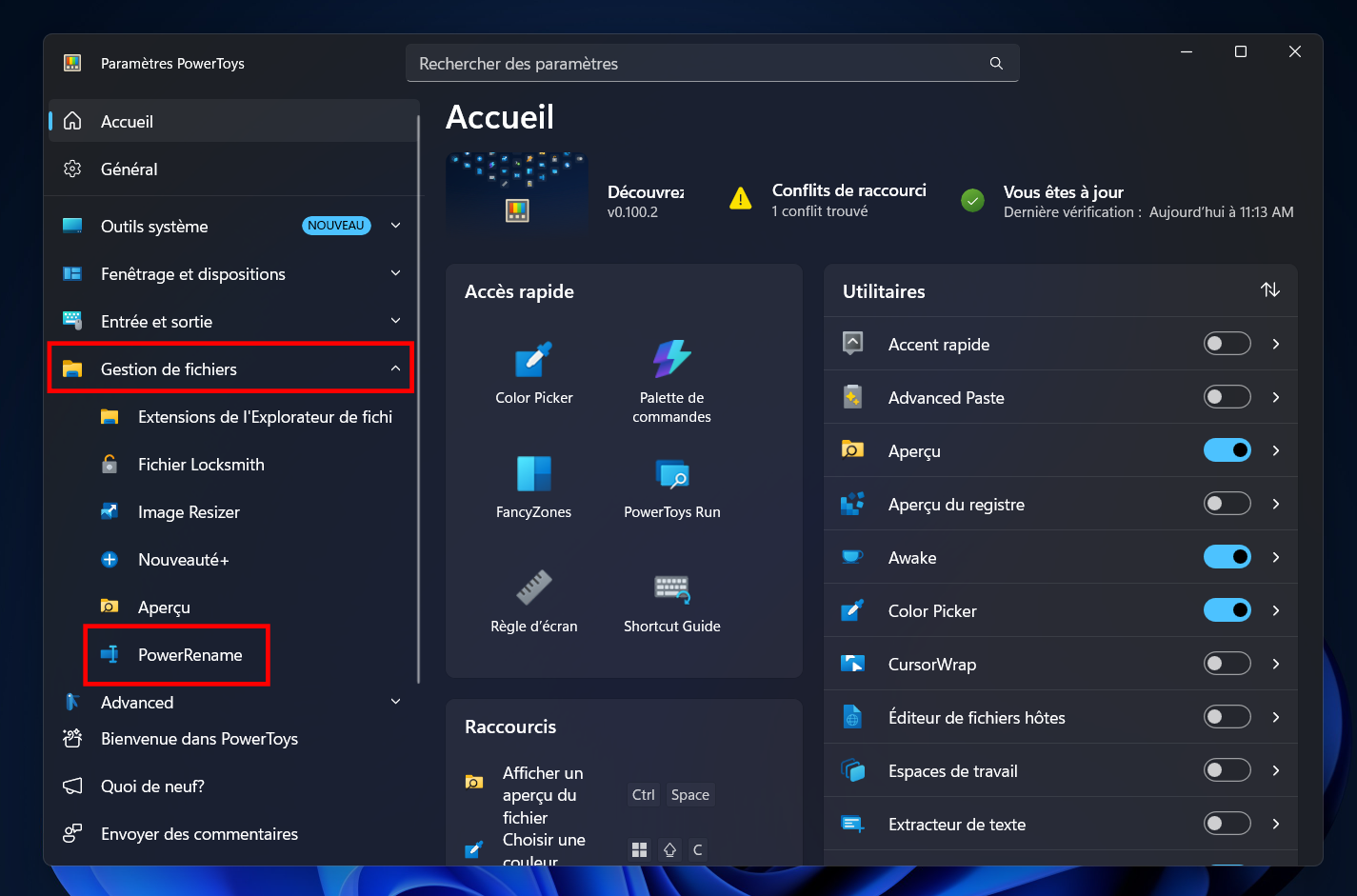Click Afficher un aperçu du fichier shortcut
1357x896 pixels.
(543, 795)
